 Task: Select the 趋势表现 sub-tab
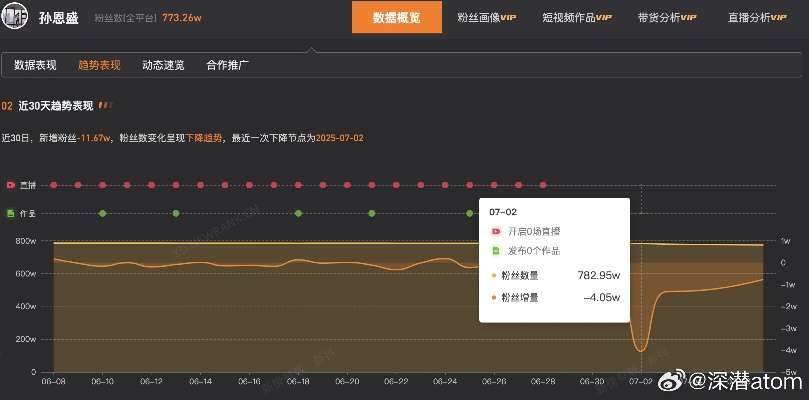[99, 65]
